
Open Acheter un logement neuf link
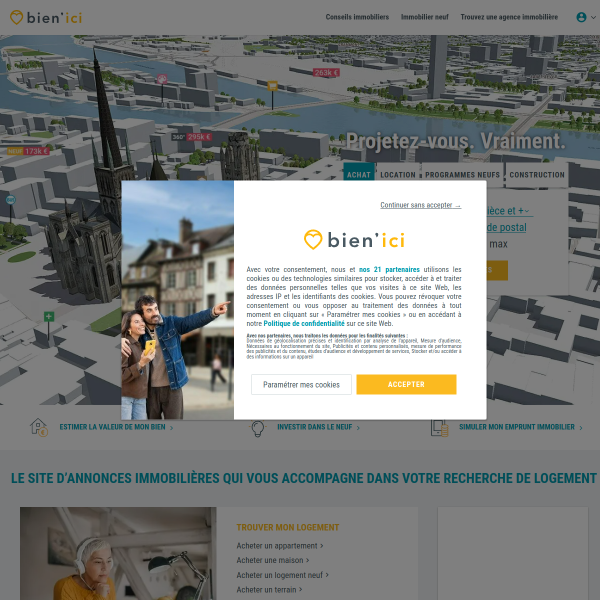pyautogui.click(x=282, y=575)
